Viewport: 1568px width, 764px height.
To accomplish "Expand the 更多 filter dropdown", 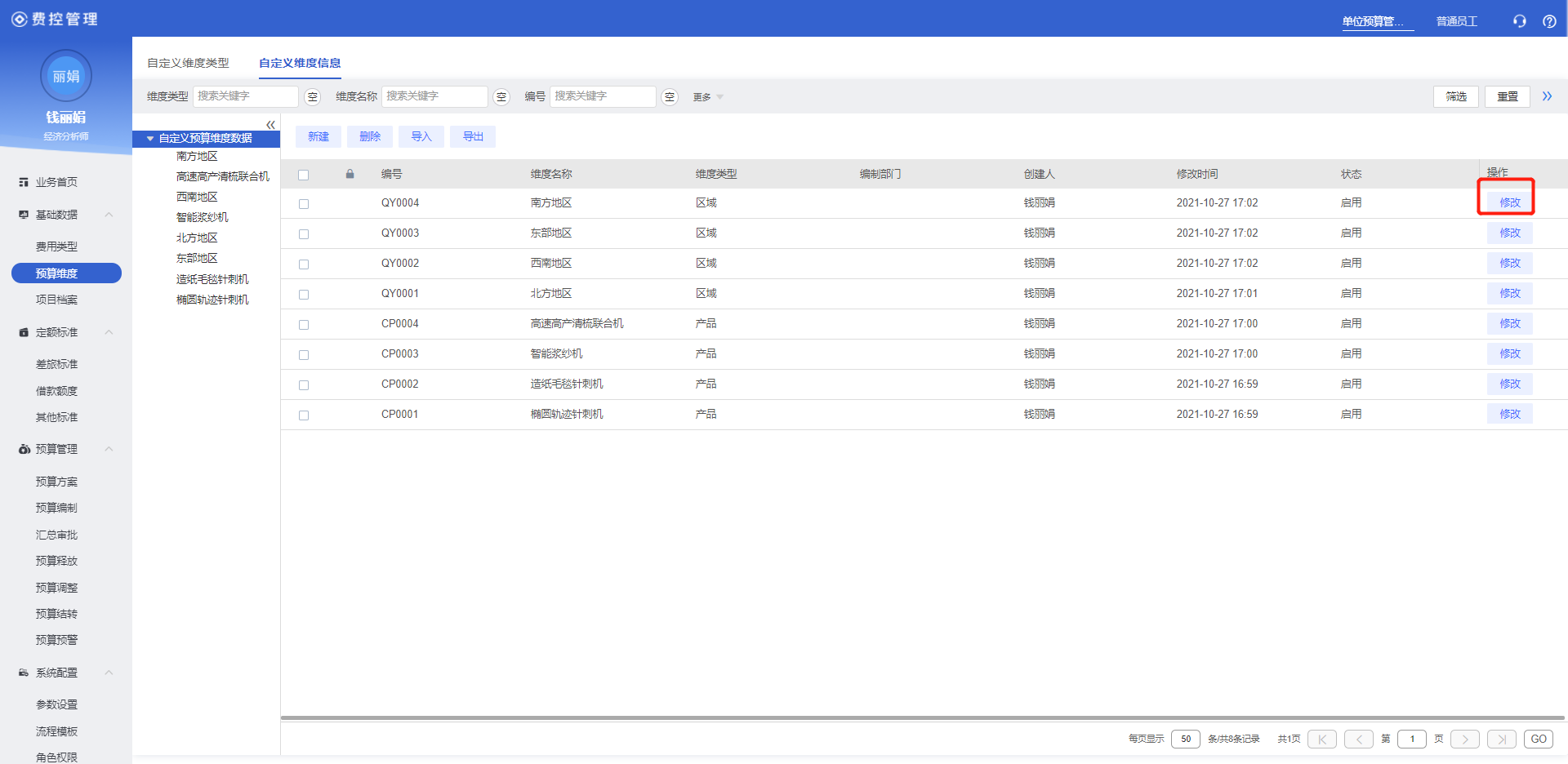I will click(708, 97).
